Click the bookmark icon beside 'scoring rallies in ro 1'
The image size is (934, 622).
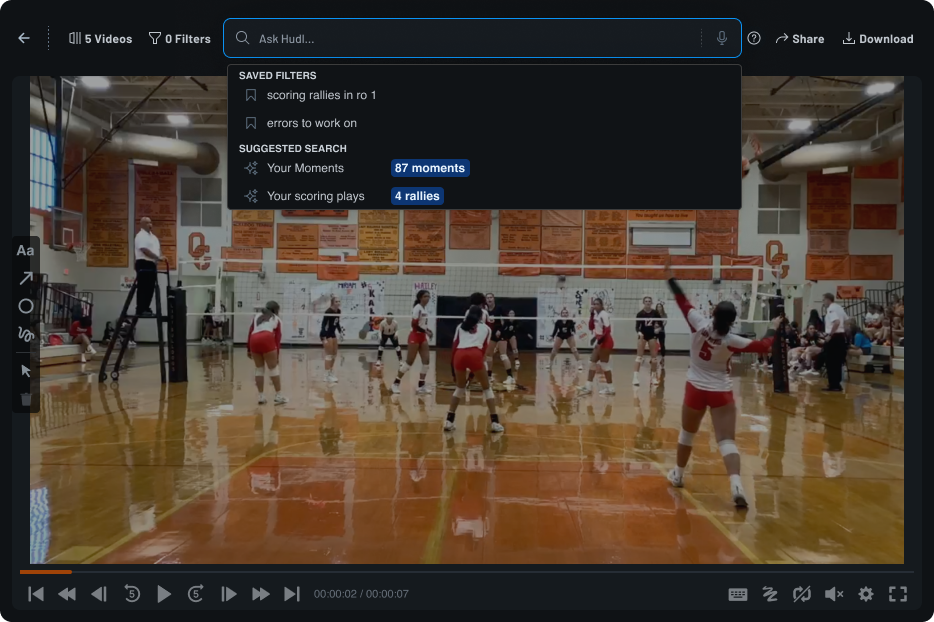(x=251, y=95)
